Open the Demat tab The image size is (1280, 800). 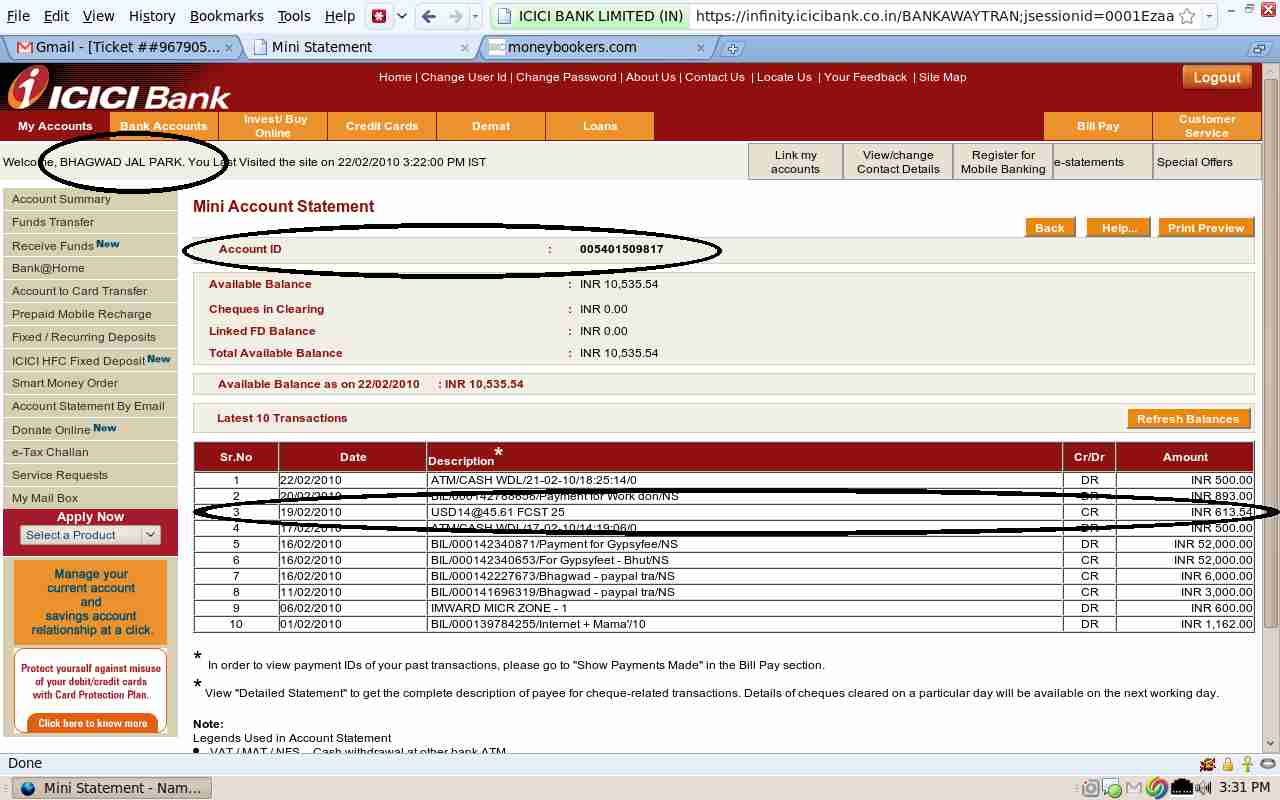click(x=491, y=126)
